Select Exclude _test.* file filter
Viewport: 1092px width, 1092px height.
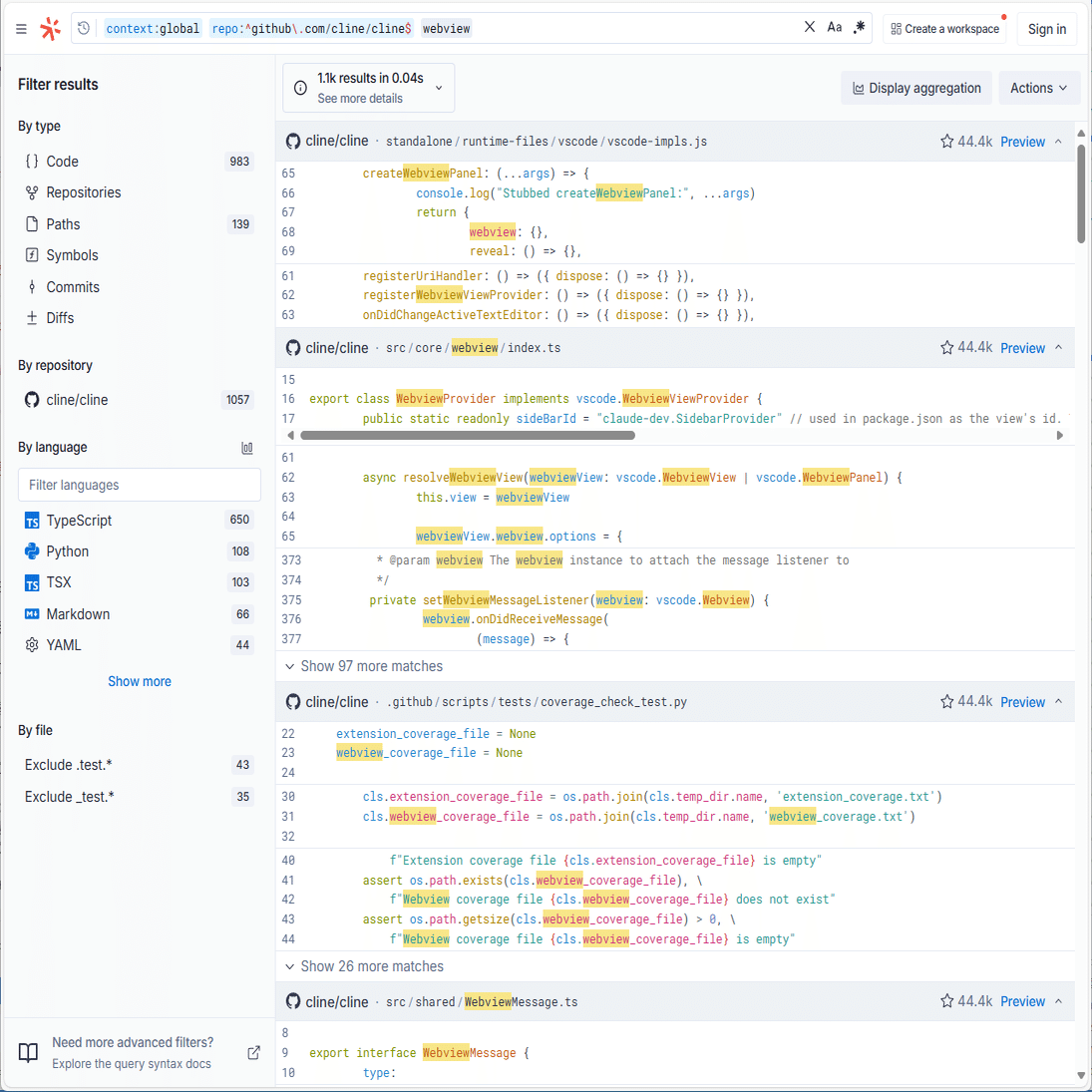(x=139, y=797)
